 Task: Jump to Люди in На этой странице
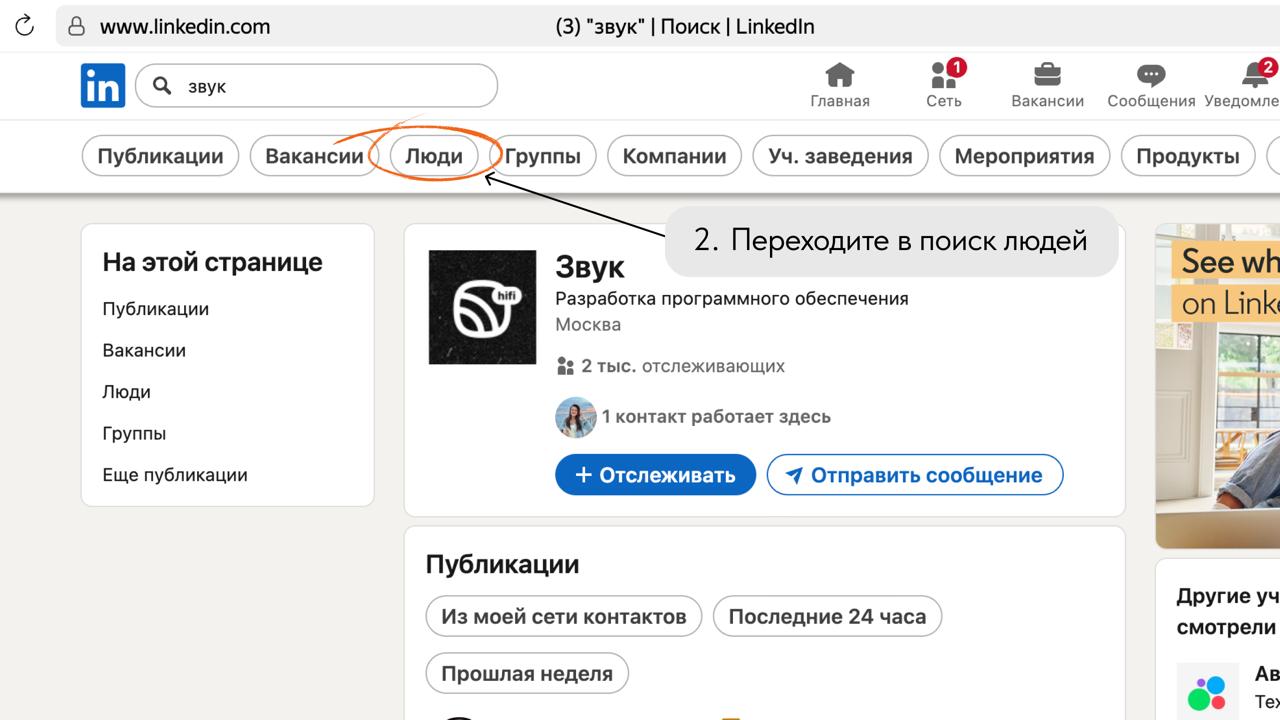click(x=127, y=392)
